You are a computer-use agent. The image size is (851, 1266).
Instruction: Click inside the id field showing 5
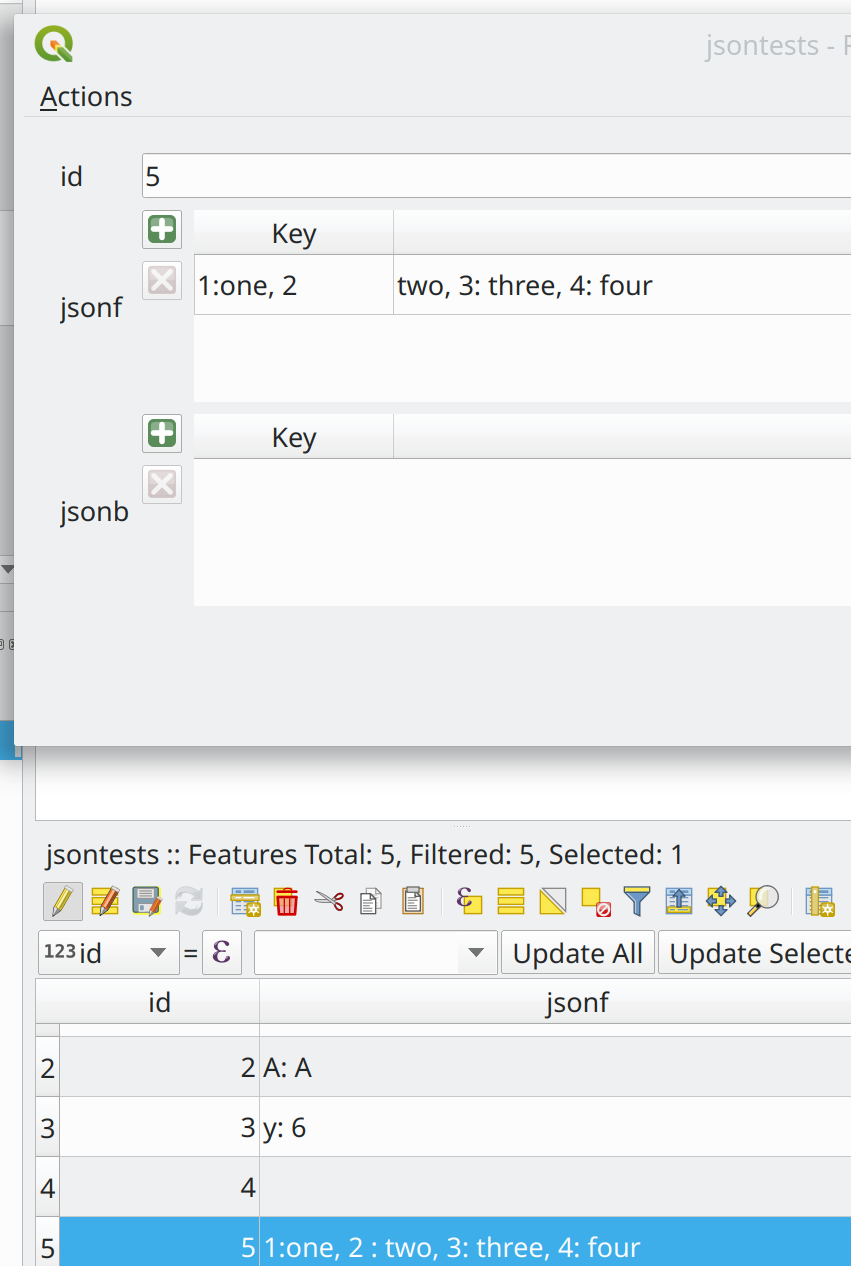pyautogui.click(x=400, y=175)
